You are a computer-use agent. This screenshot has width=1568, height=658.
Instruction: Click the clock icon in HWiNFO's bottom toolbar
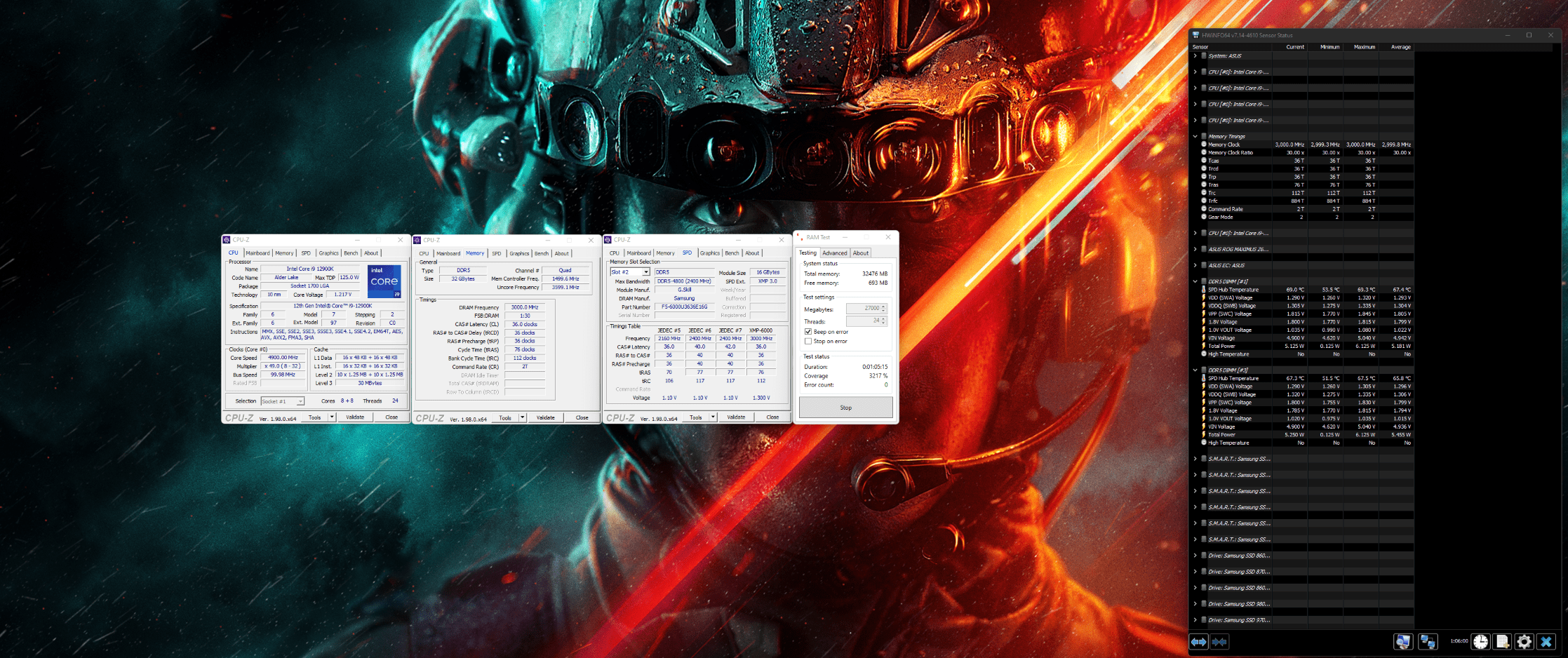click(x=1480, y=642)
